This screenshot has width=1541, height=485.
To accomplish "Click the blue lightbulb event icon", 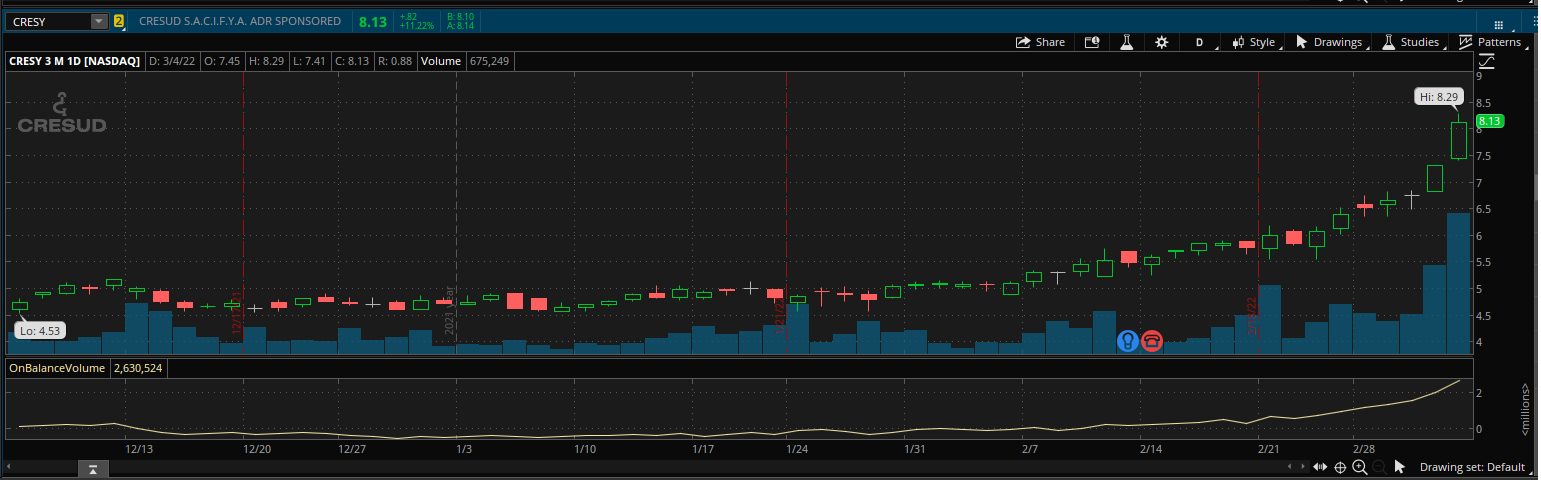I will (x=1128, y=341).
